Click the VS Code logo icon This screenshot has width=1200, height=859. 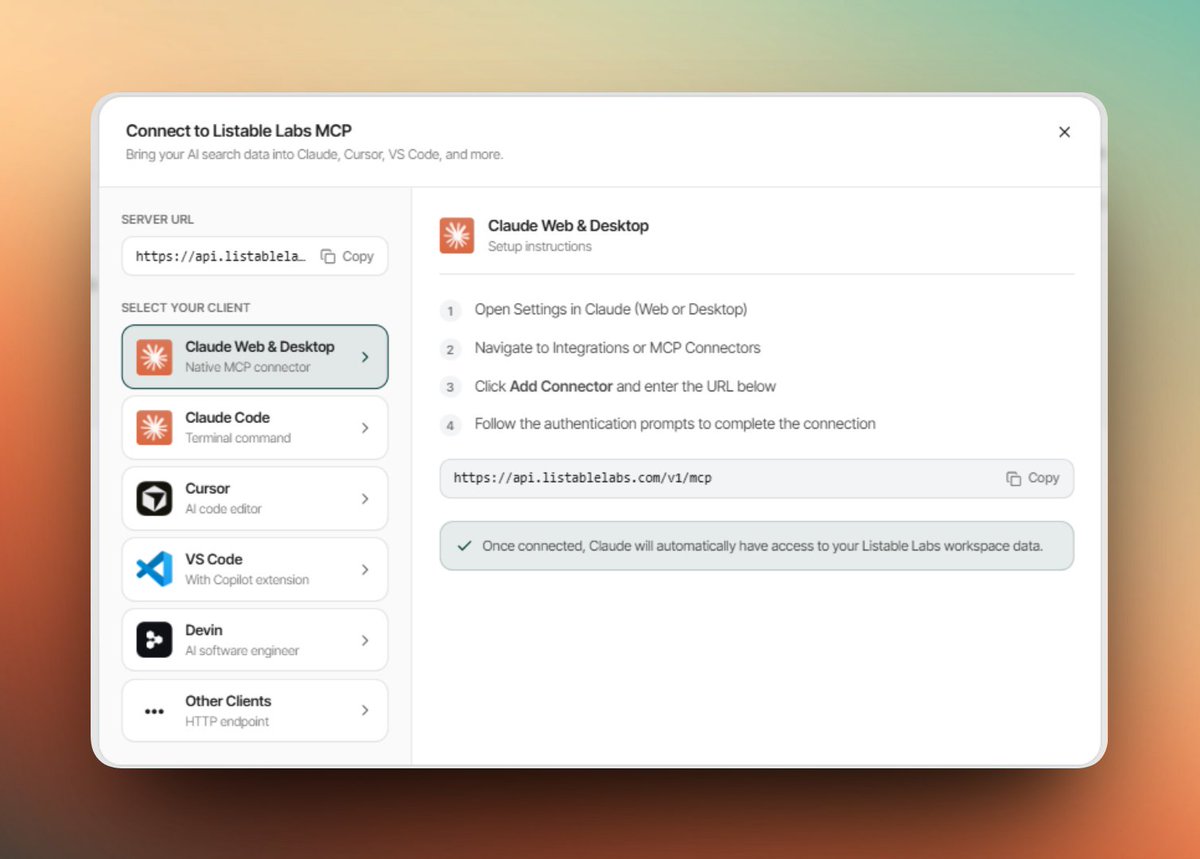tap(154, 569)
